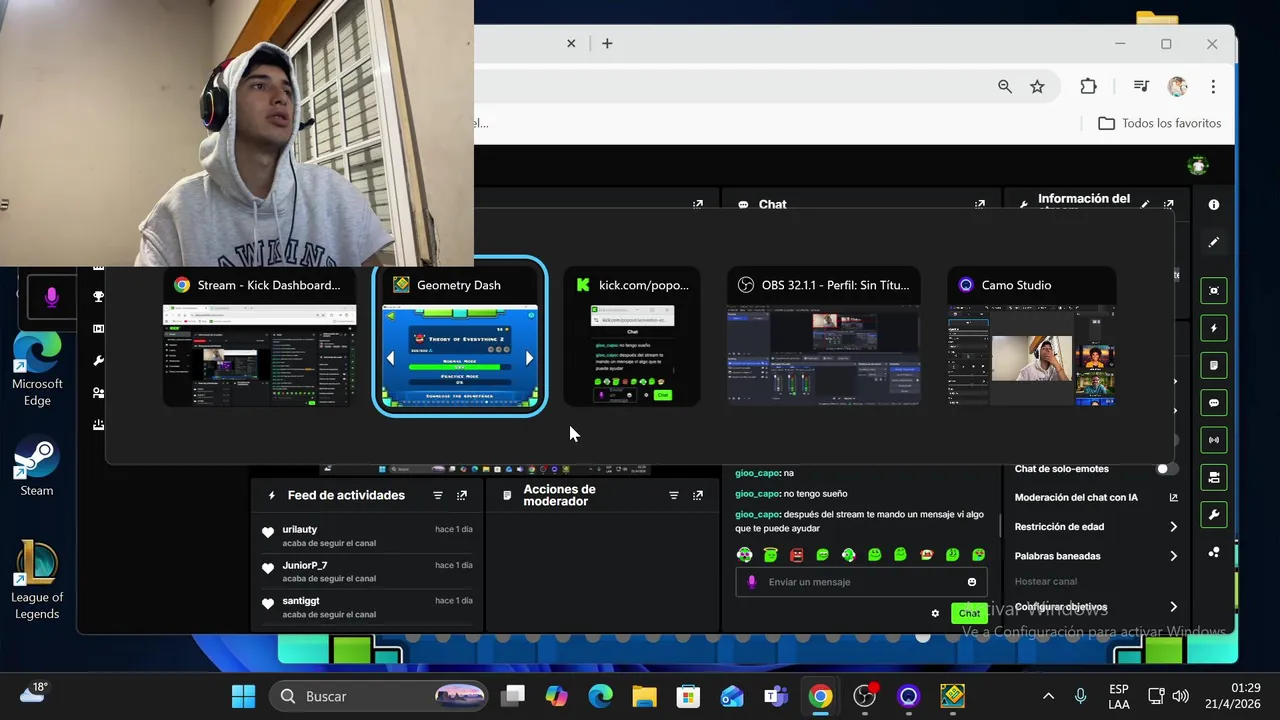Select red emote in chat emote row
Screen dimensions: 1280x720
click(x=796, y=554)
